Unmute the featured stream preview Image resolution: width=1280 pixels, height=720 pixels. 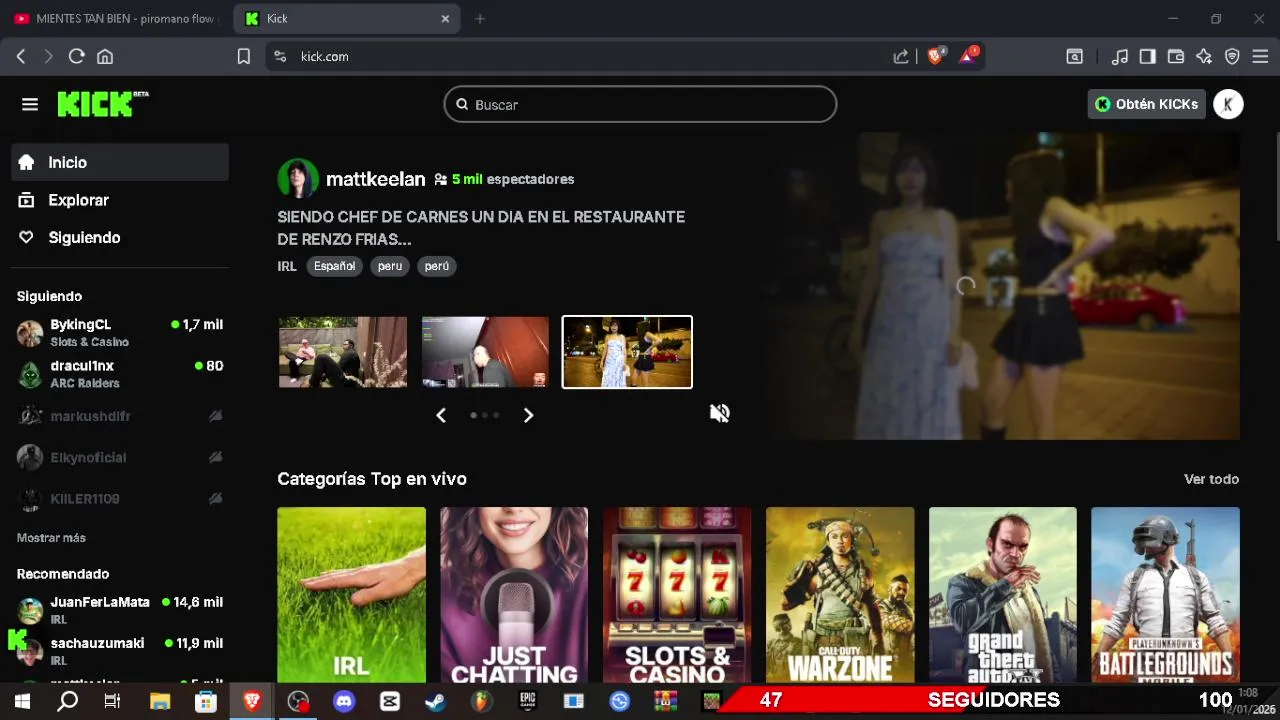pos(719,413)
